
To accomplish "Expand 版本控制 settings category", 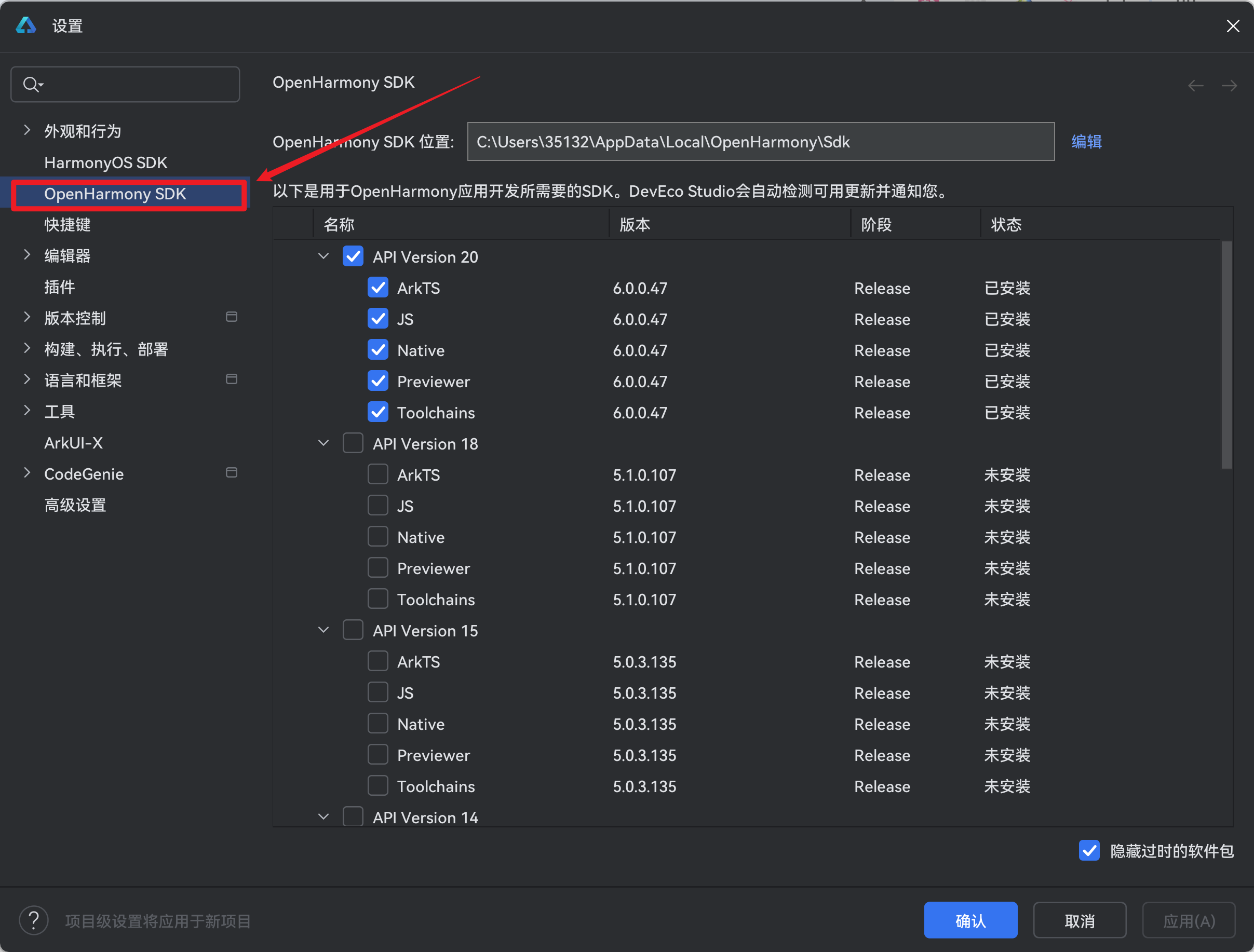I will pyautogui.click(x=26, y=317).
